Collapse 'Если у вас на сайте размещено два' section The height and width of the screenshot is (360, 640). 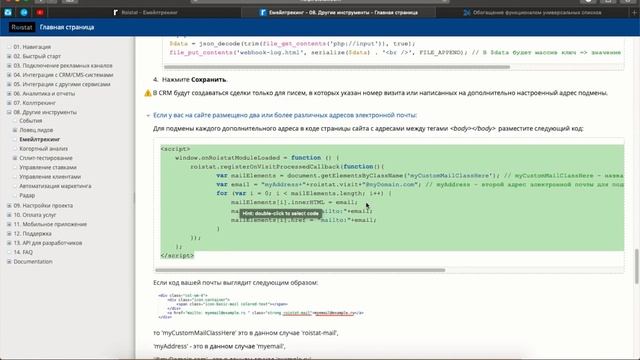point(148,116)
